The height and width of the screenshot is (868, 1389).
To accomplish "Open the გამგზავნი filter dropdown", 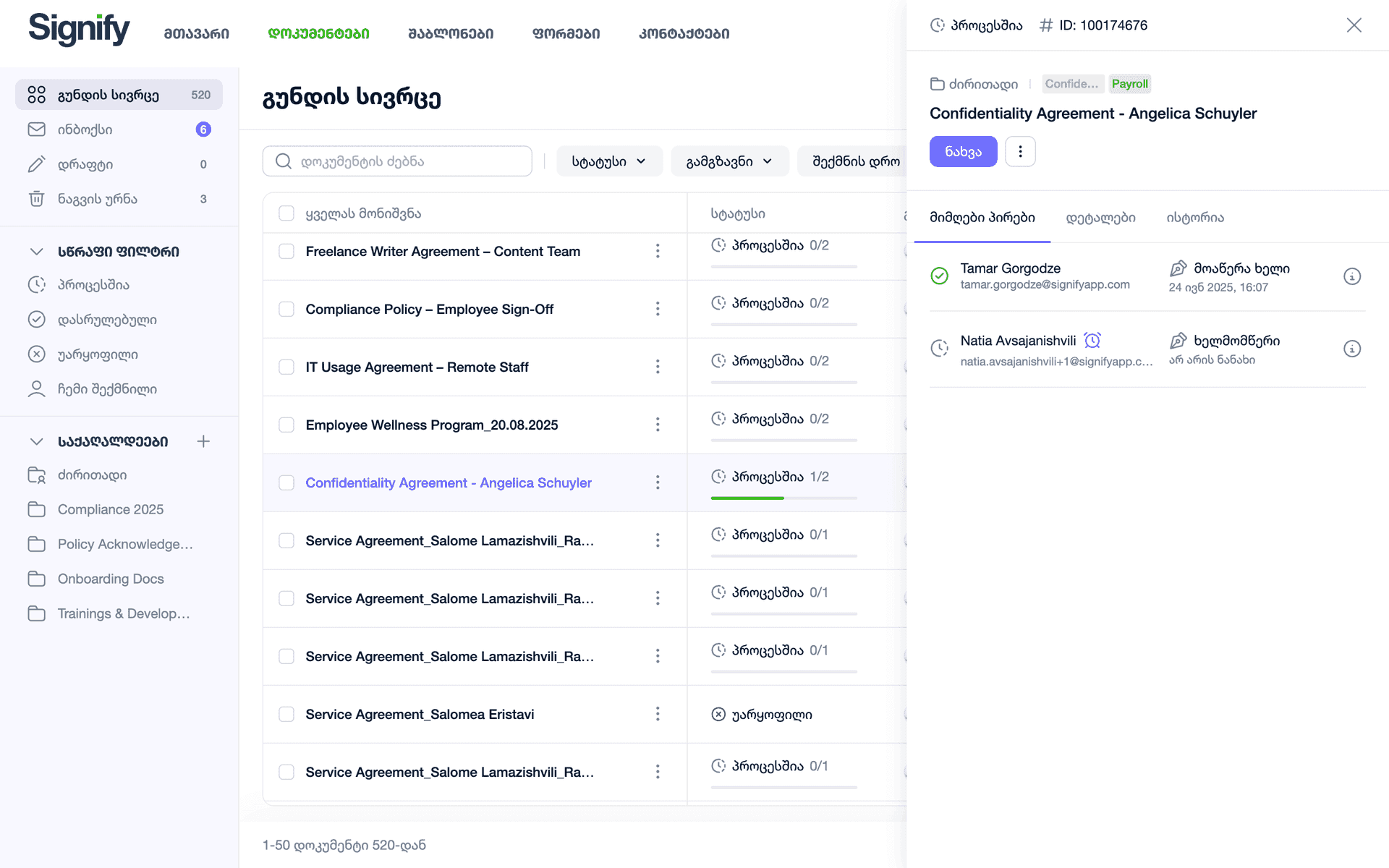I will click(729, 161).
